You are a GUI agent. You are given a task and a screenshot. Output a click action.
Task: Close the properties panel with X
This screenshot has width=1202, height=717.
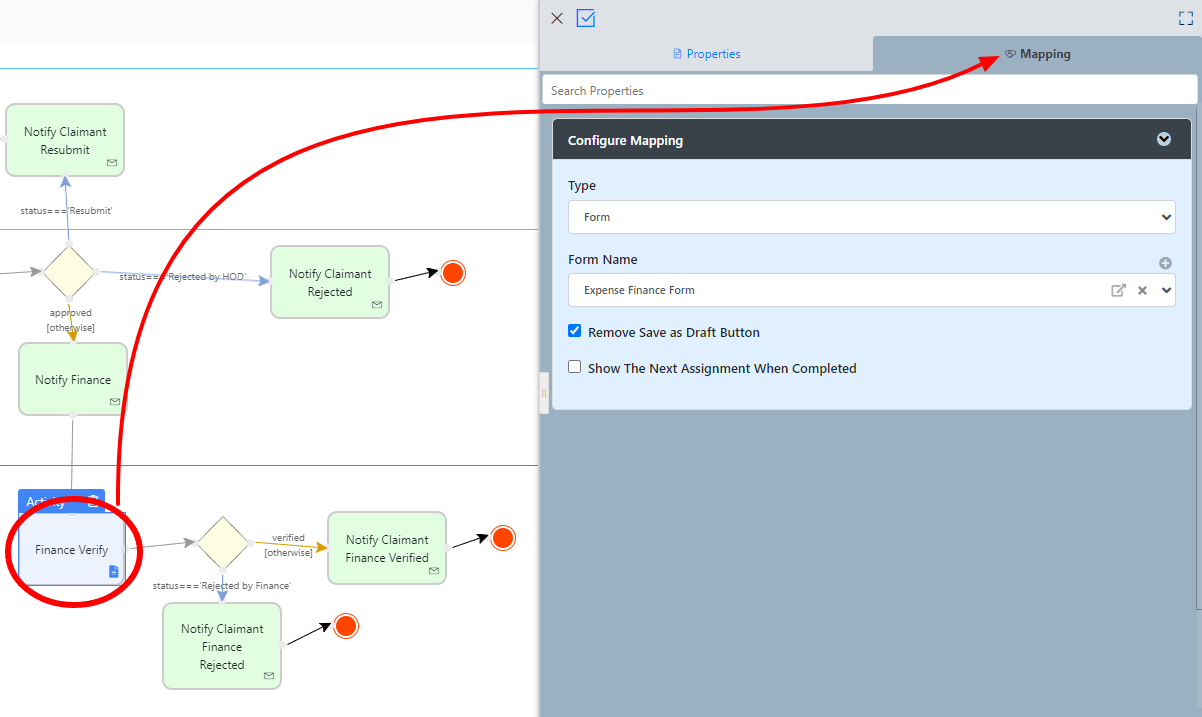[557, 18]
